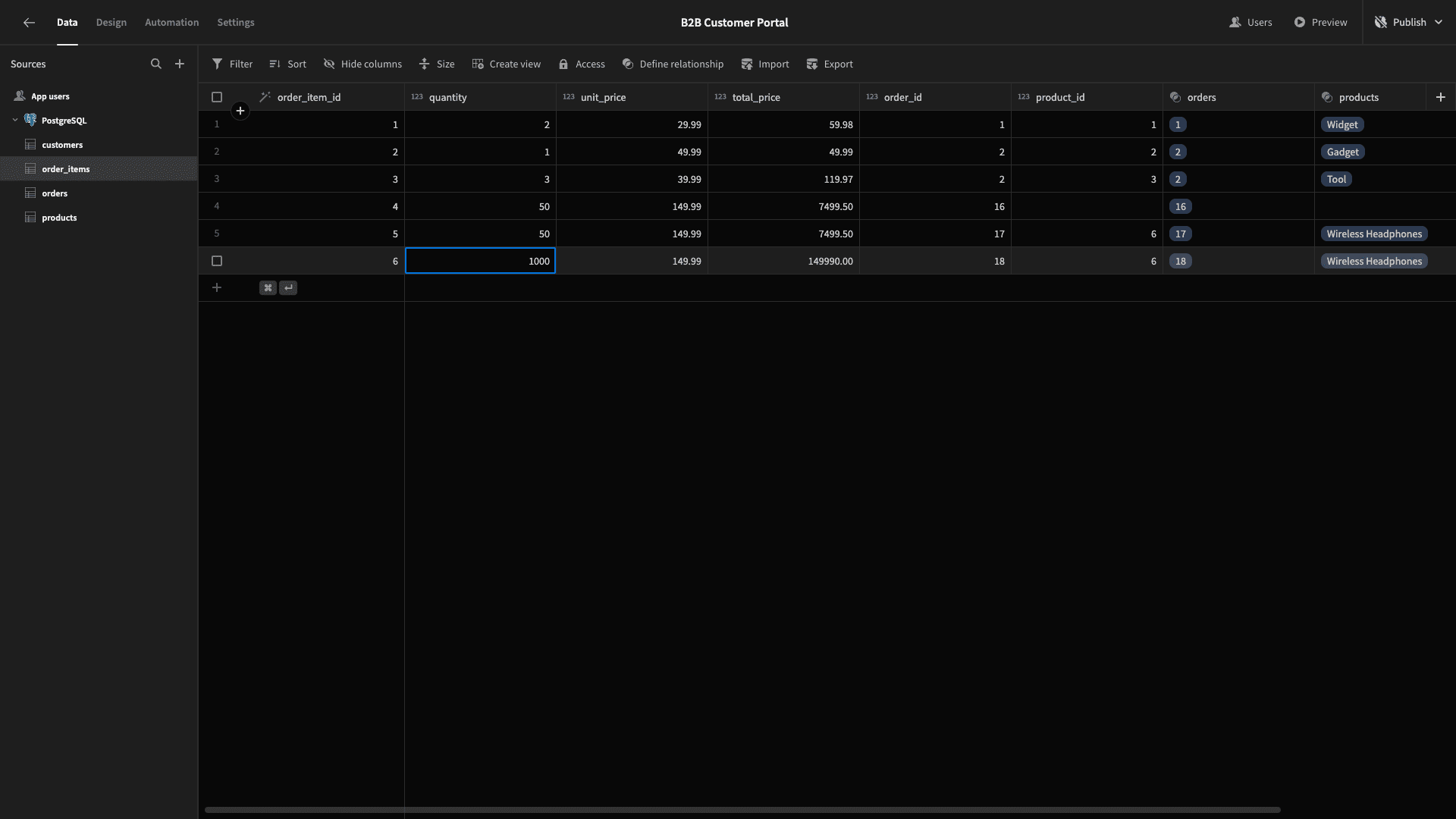The height and width of the screenshot is (819, 1456).
Task: Open the Size row-height menu
Action: [437, 64]
